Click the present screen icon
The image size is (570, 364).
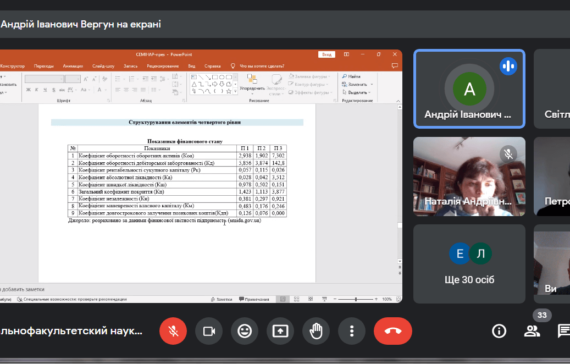point(280,331)
